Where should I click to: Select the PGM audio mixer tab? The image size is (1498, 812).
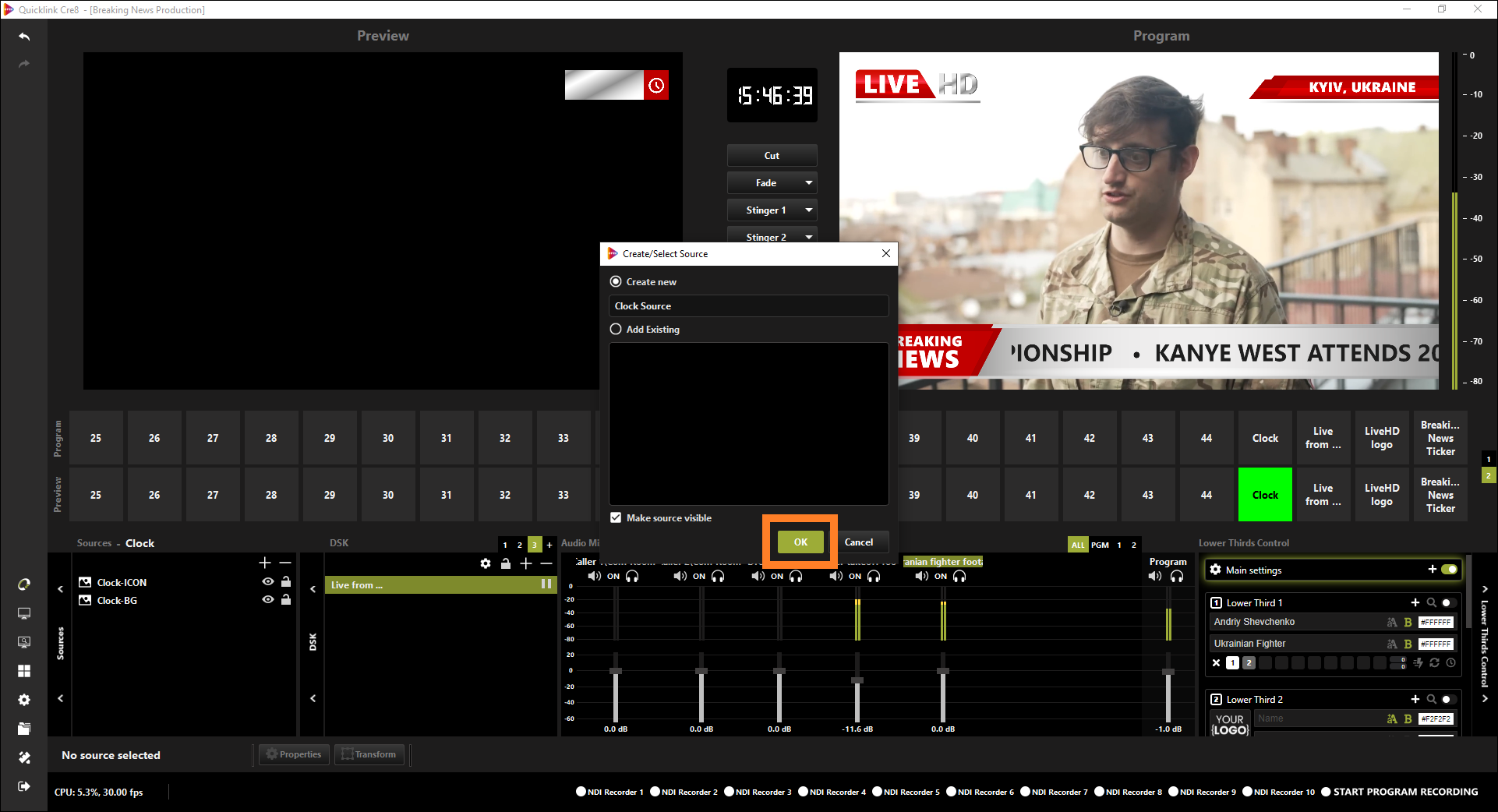click(1100, 545)
